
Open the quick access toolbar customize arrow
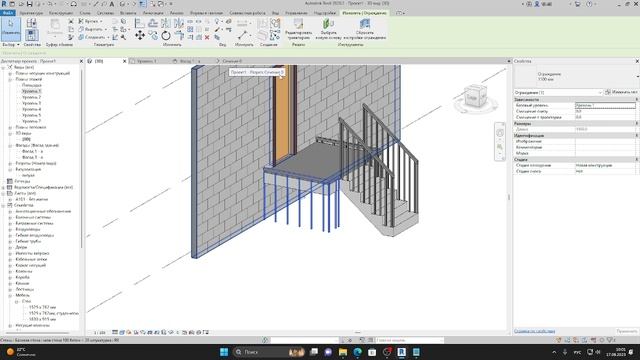coord(171,4)
